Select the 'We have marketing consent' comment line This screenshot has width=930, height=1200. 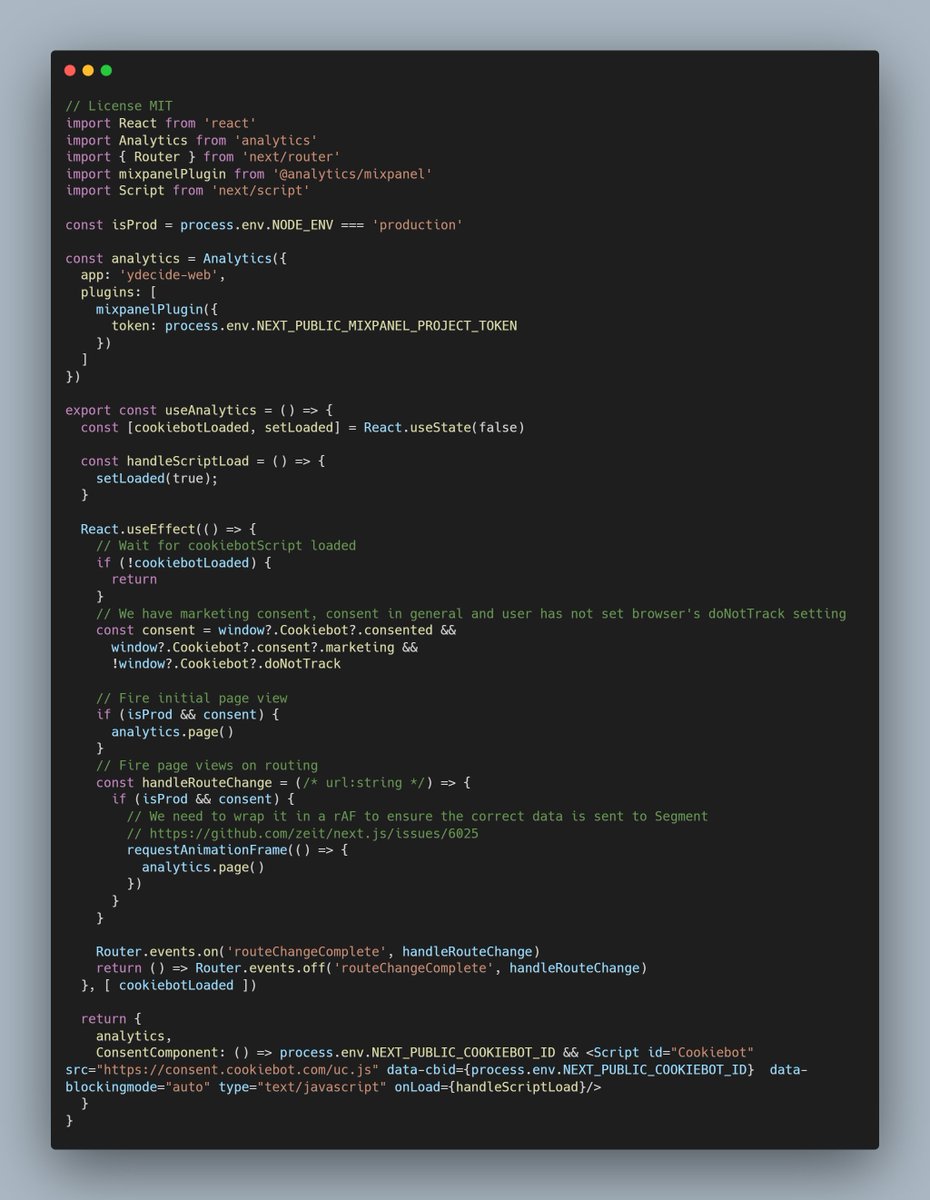471,613
